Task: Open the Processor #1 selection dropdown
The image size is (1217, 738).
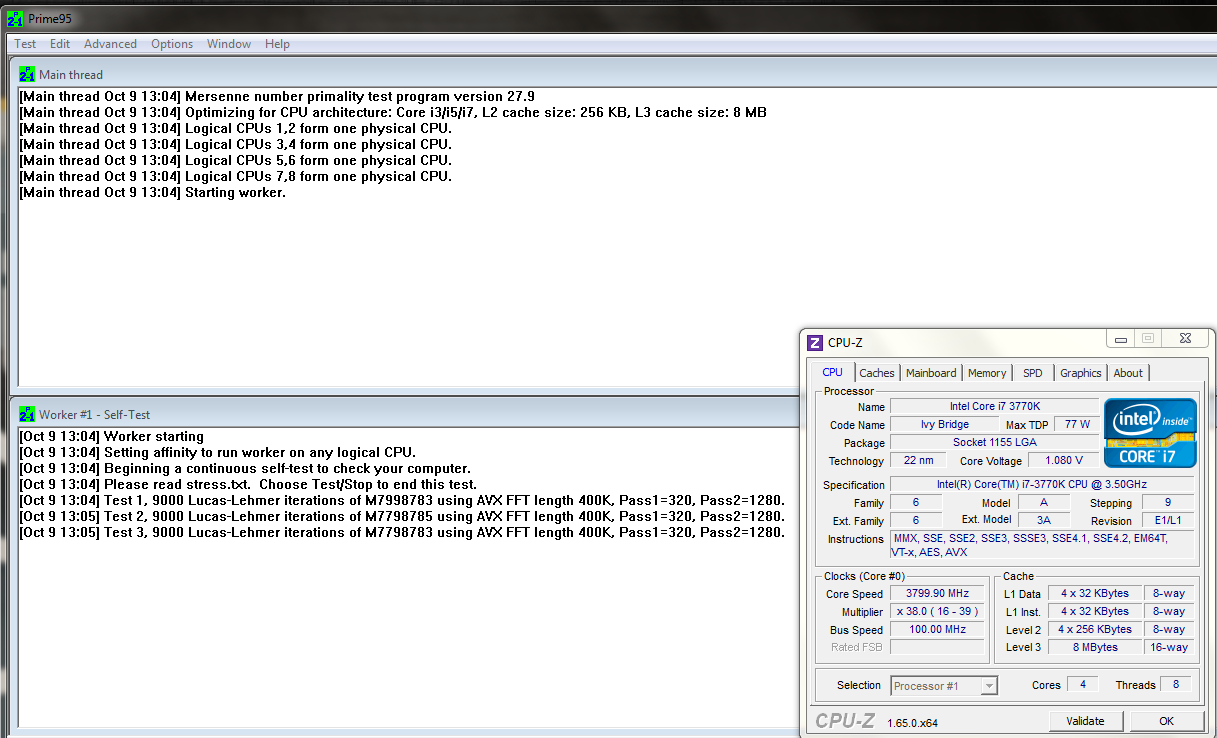Action: click(944, 686)
